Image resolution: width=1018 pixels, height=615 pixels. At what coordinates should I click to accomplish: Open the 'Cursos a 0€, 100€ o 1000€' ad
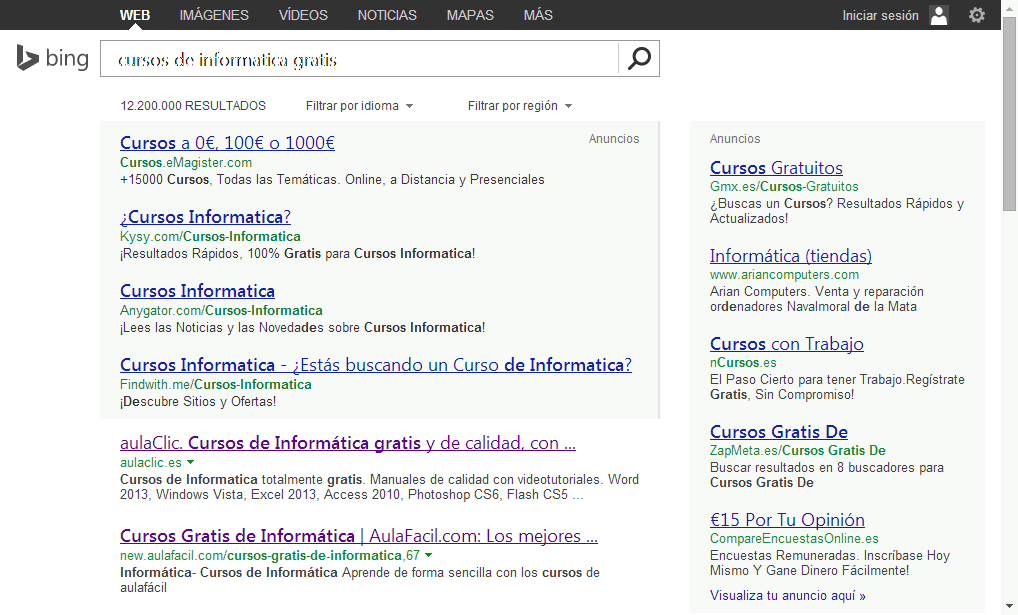point(227,143)
